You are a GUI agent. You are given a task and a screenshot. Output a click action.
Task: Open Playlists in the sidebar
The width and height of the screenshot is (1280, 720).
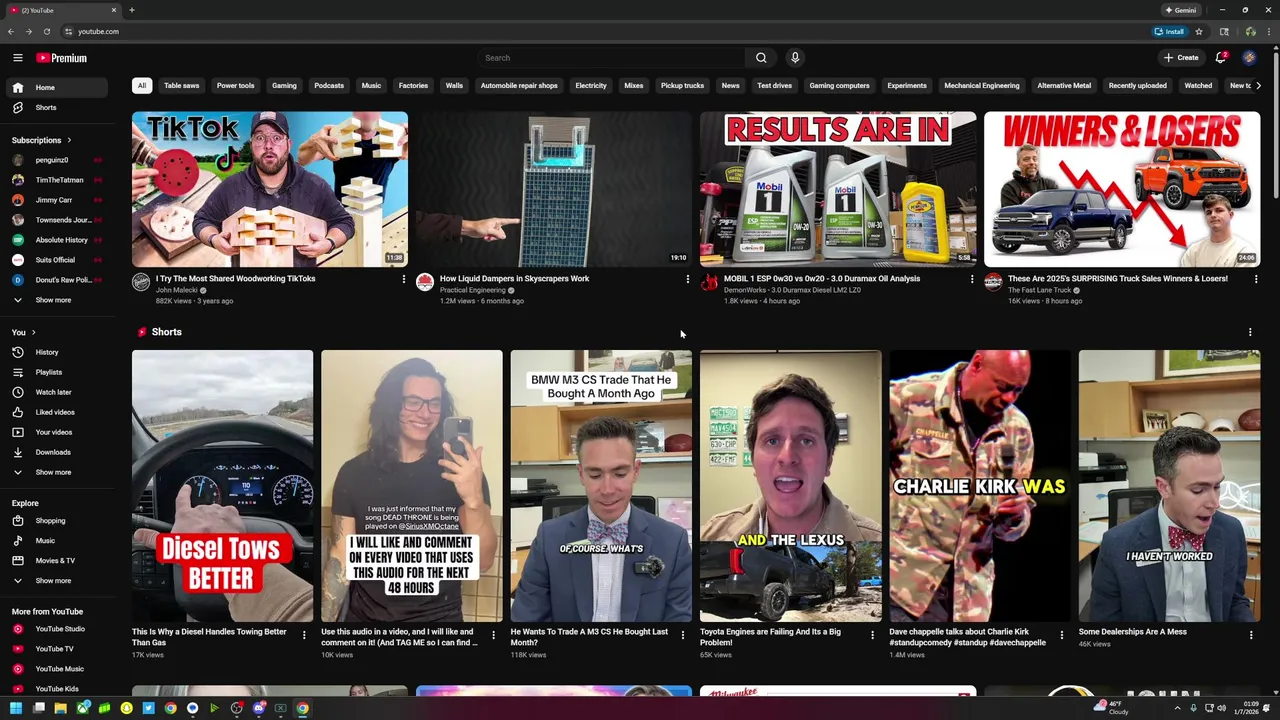tap(56, 372)
